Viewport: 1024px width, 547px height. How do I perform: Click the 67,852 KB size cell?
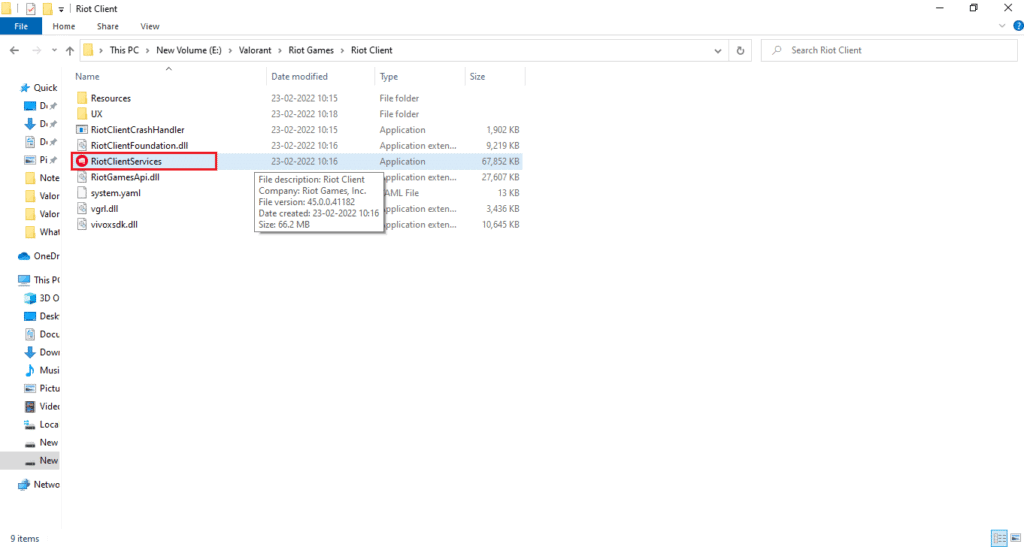[x=500, y=161]
